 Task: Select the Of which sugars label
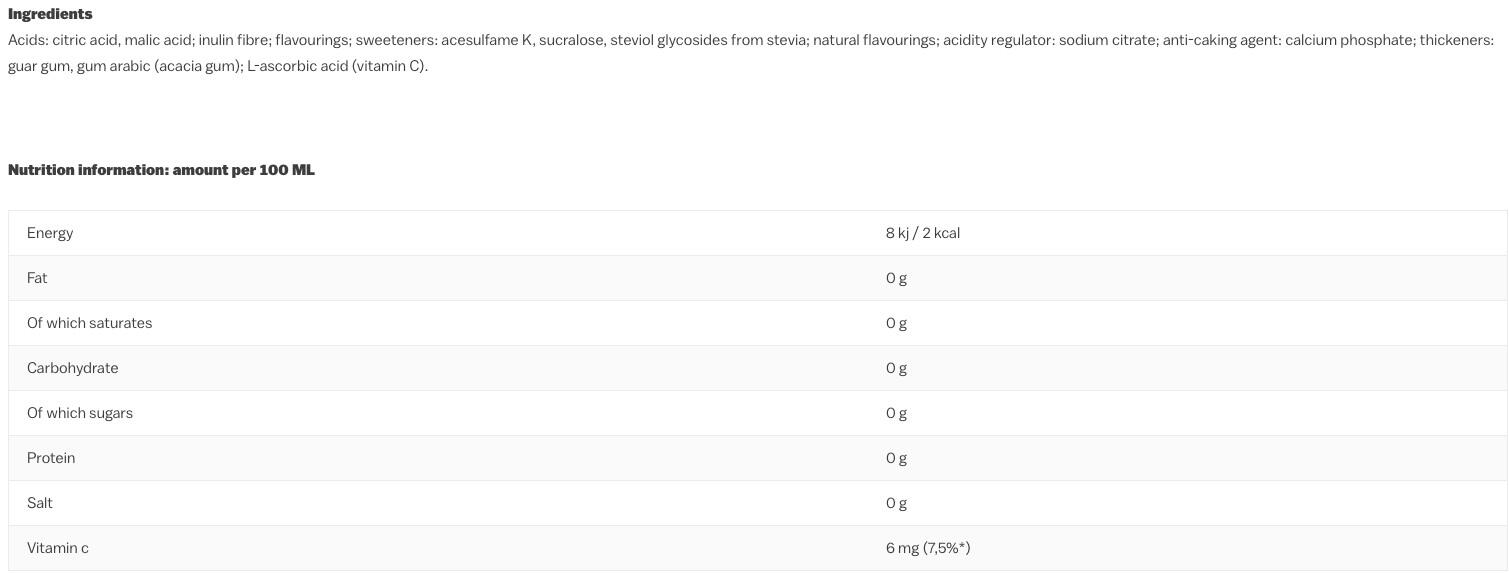click(79, 413)
